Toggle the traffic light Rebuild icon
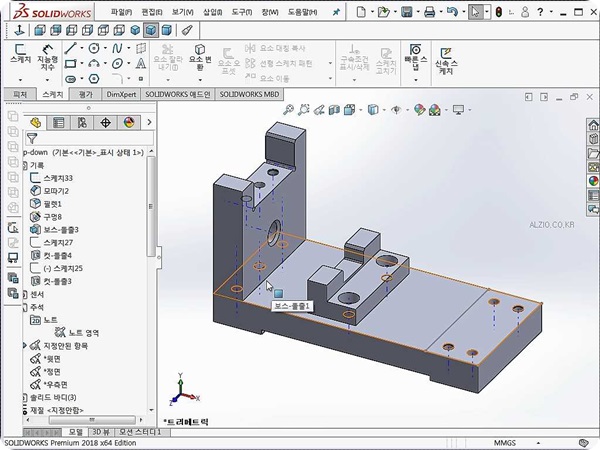Screen dimensions: 600x450 click(x=498, y=12)
